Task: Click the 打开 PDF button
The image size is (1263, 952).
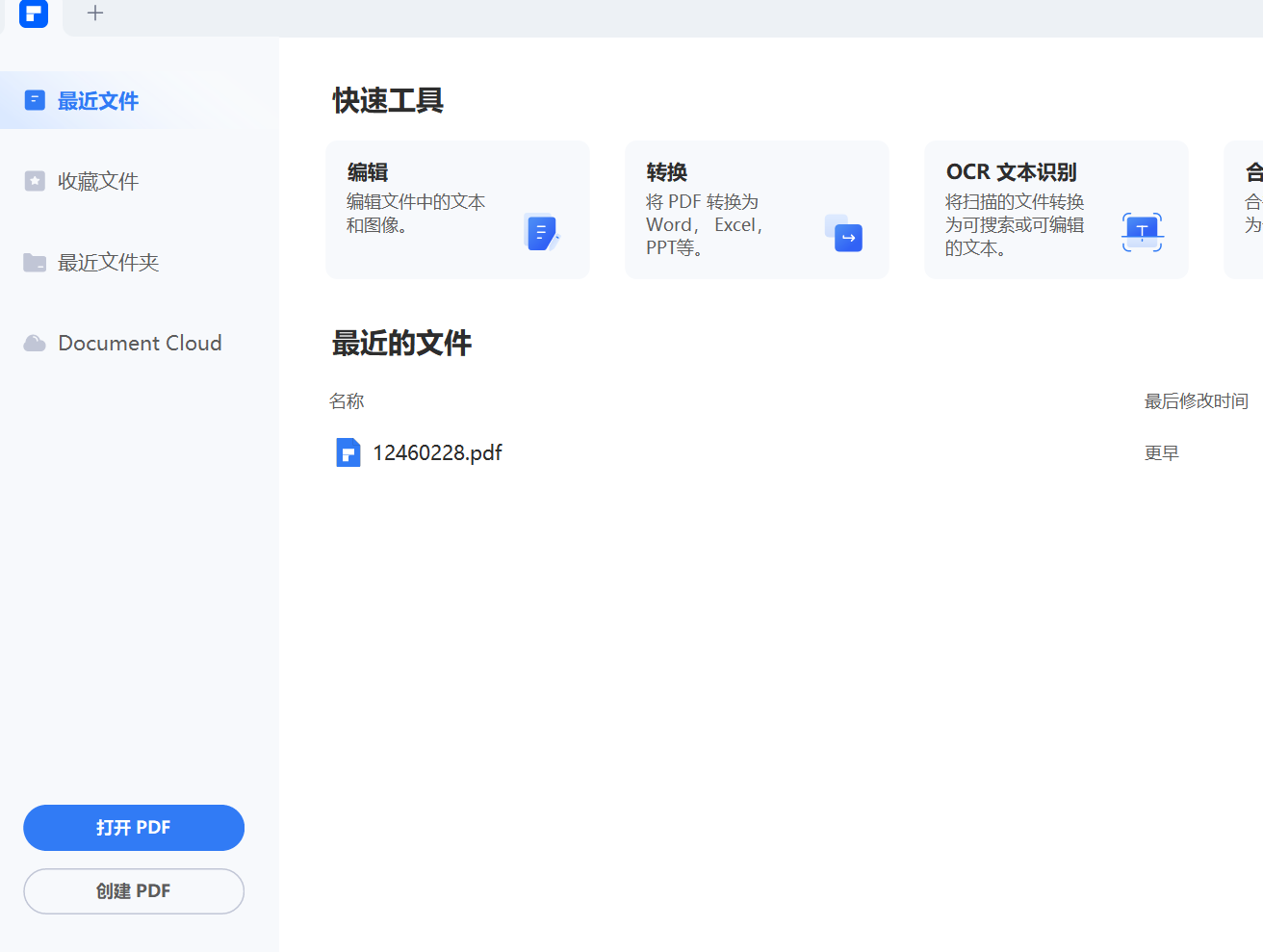Action: 134,827
